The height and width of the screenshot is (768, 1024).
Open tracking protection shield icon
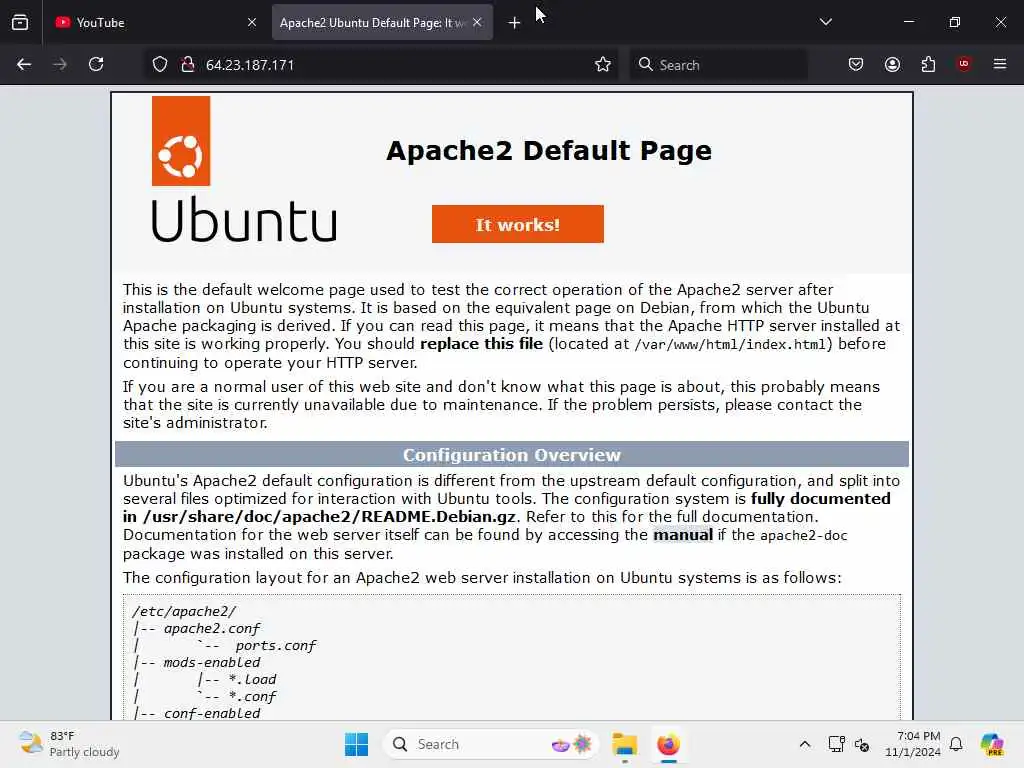tap(160, 64)
